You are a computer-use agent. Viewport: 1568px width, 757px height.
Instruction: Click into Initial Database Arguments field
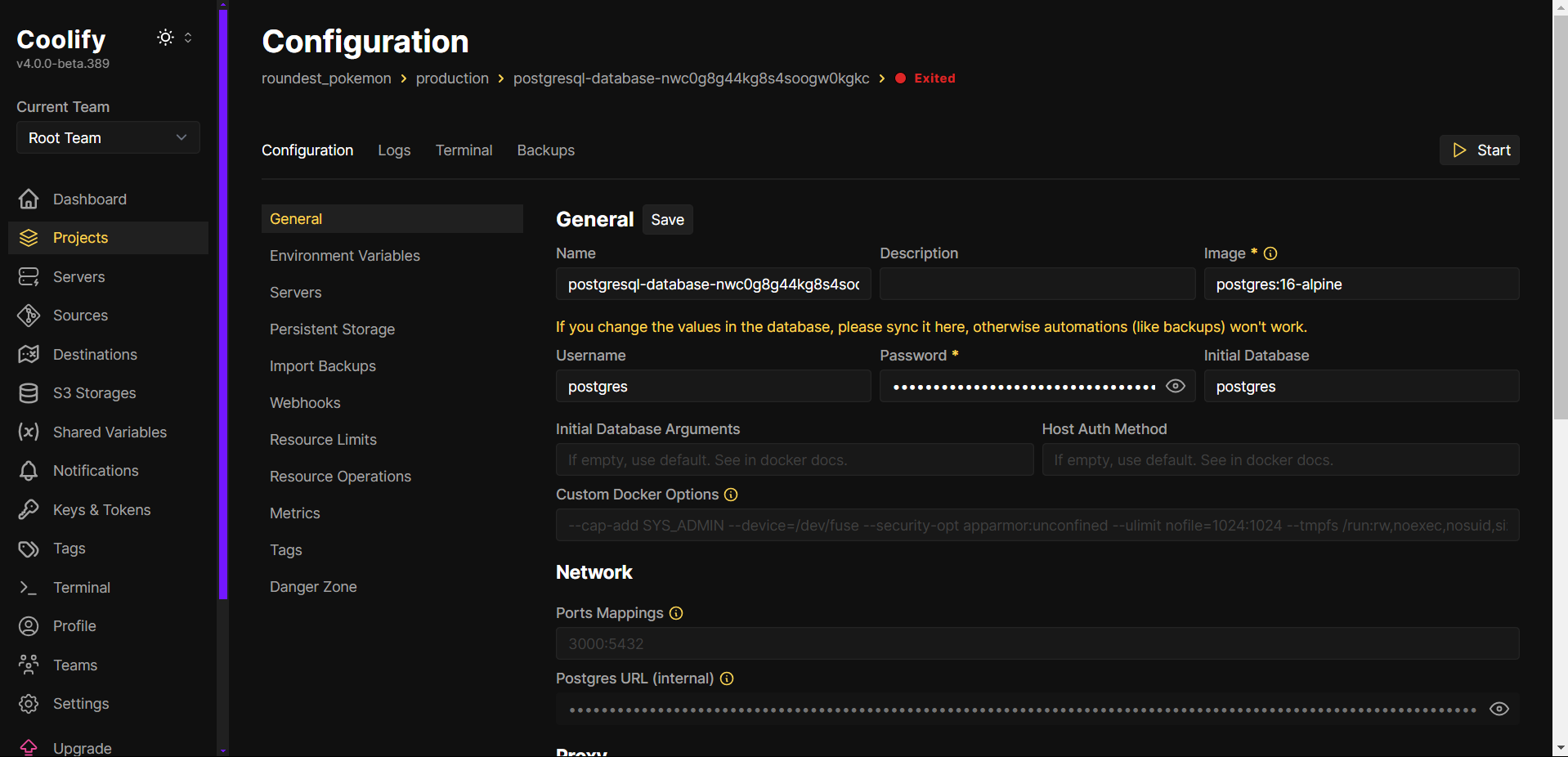coord(795,459)
